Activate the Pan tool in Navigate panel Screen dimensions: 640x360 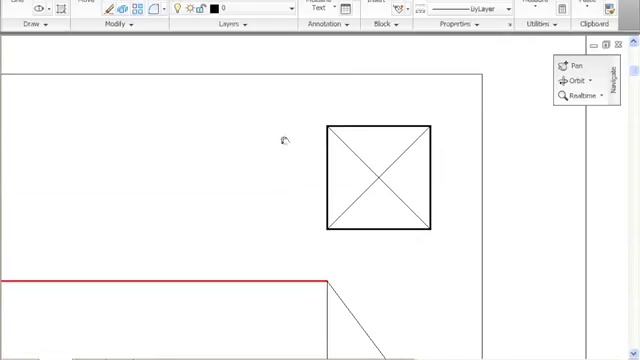tap(570, 66)
